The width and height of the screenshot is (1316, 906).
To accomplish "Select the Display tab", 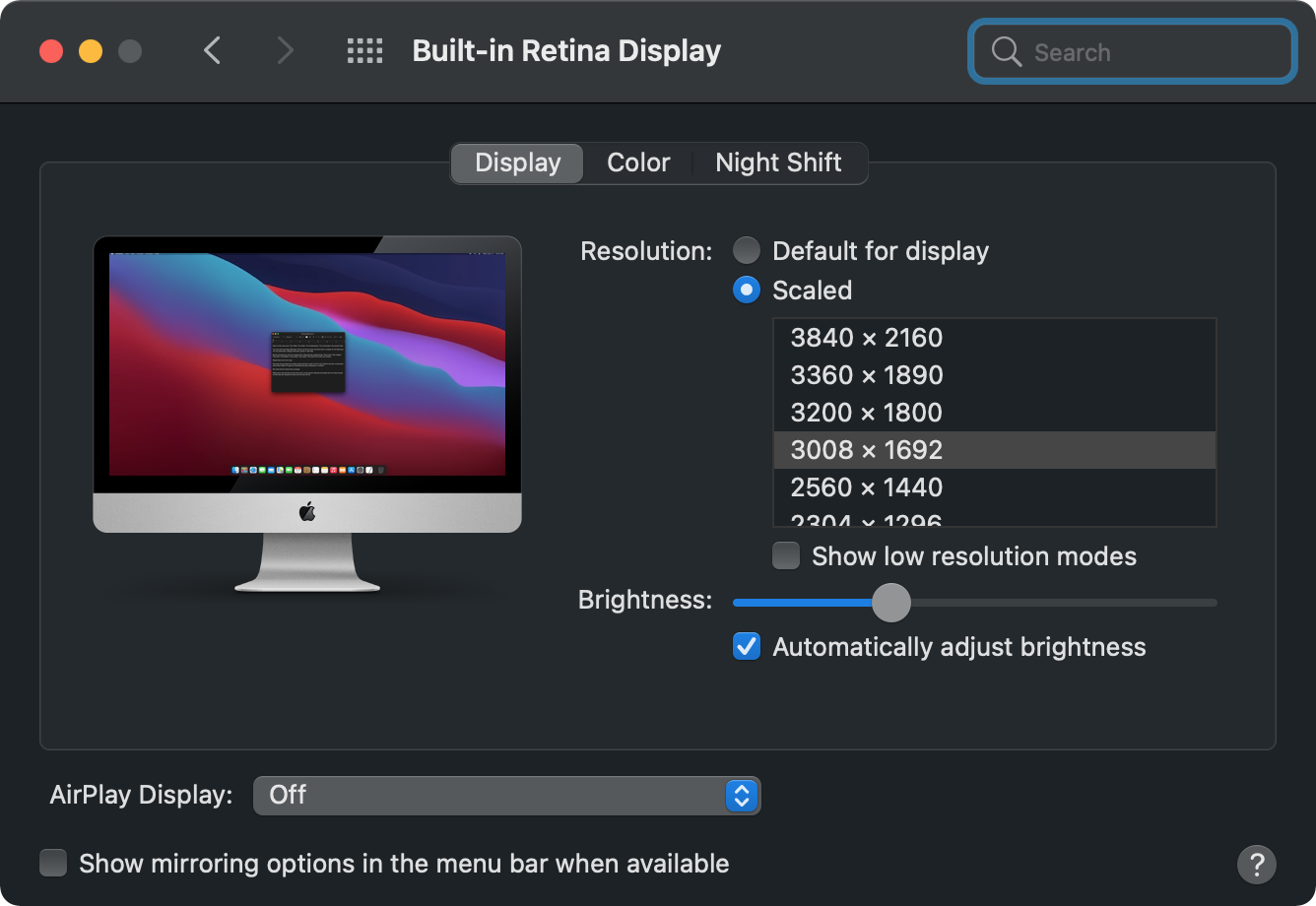I will coord(517,162).
